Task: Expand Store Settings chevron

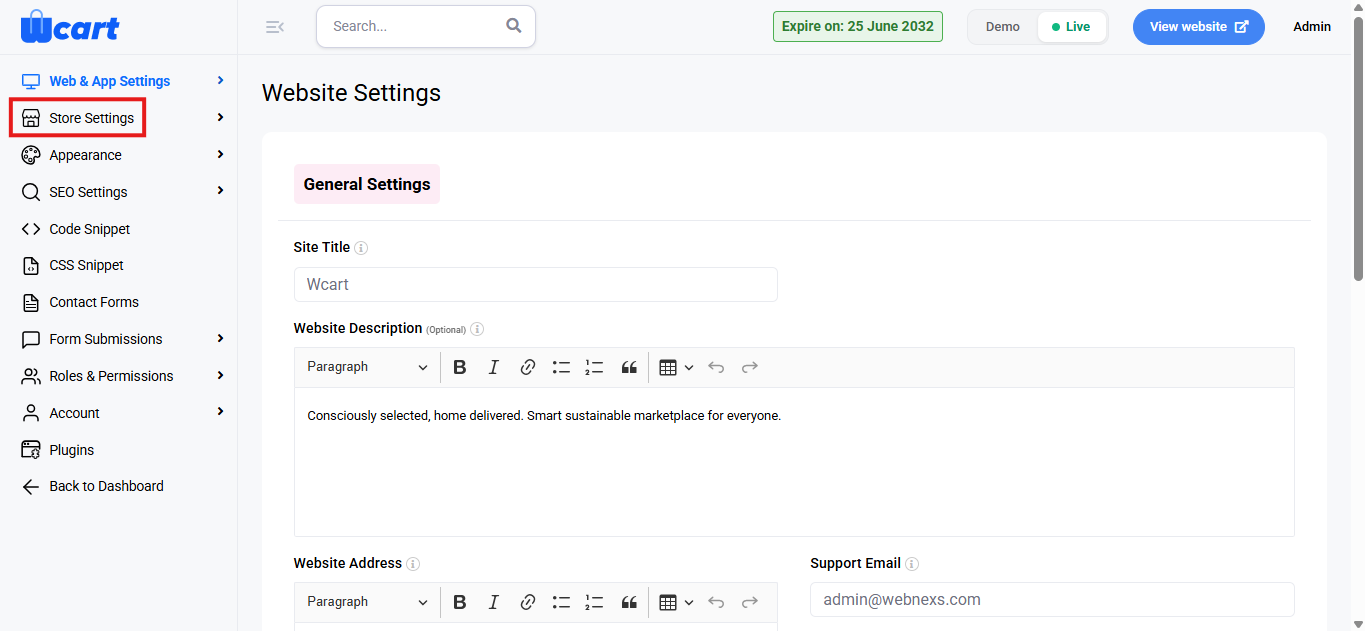Action: coord(221,117)
